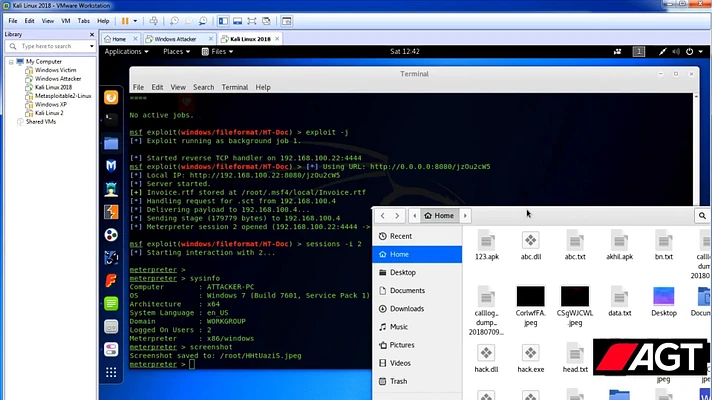The image size is (712, 400).
Task: Open the library search dropdown arrow
Action: tap(91, 46)
